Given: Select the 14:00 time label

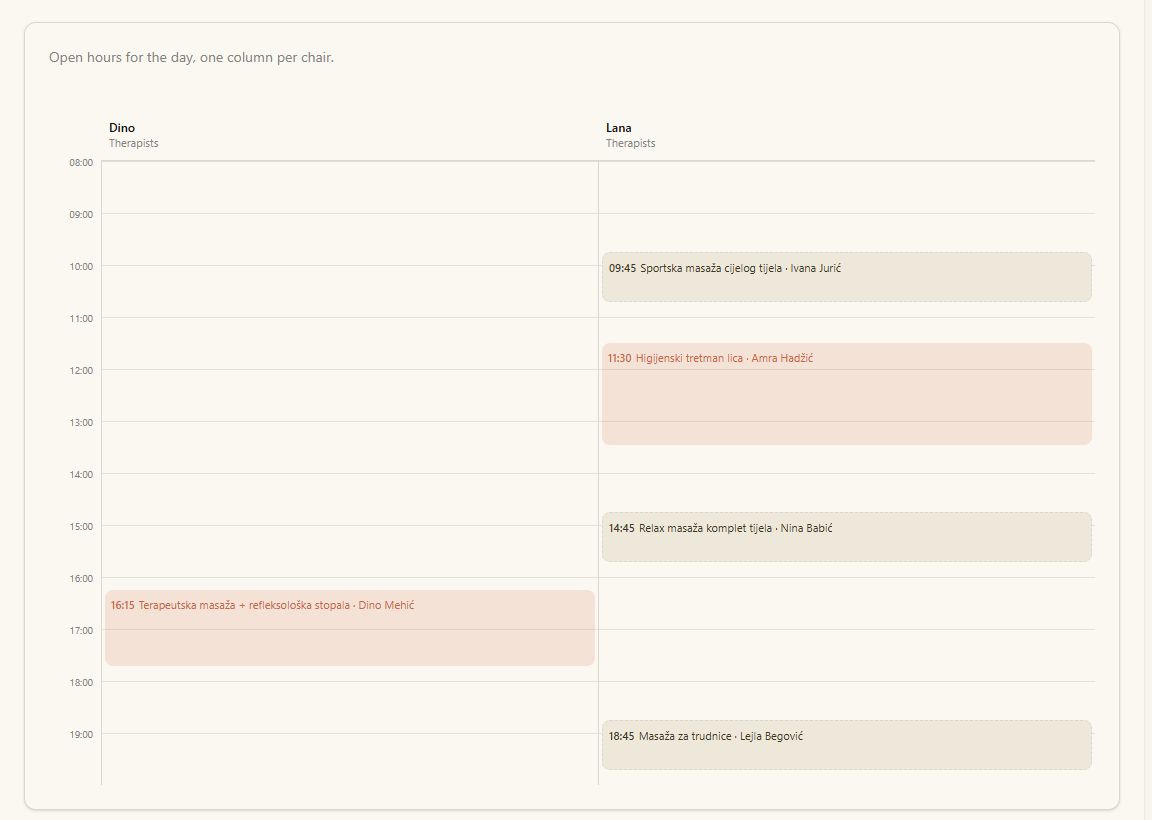Looking at the screenshot, I should [82, 475].
